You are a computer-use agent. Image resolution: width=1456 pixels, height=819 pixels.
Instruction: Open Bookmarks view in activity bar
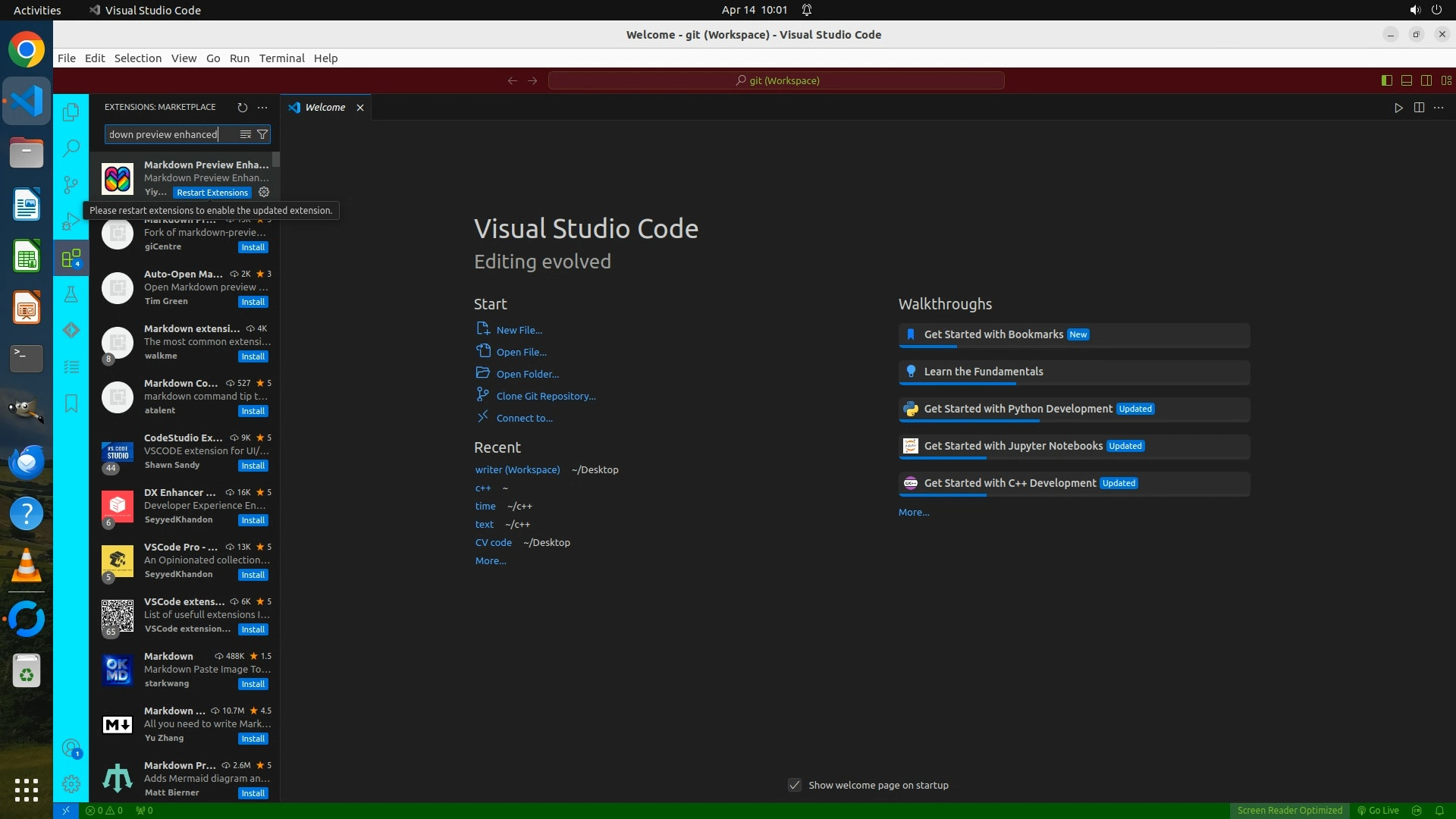[71, 403]
